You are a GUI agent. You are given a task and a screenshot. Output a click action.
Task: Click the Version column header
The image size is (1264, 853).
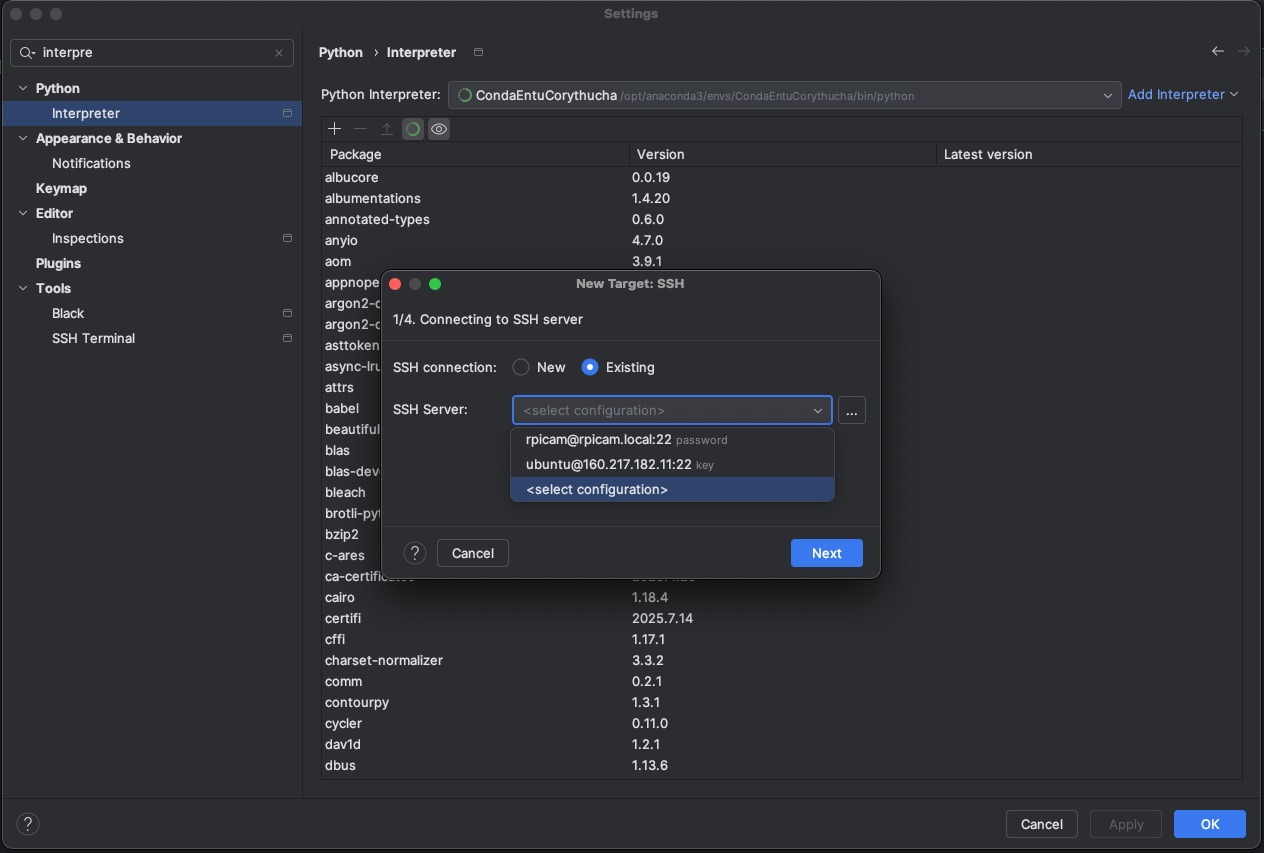pos(660,154)
